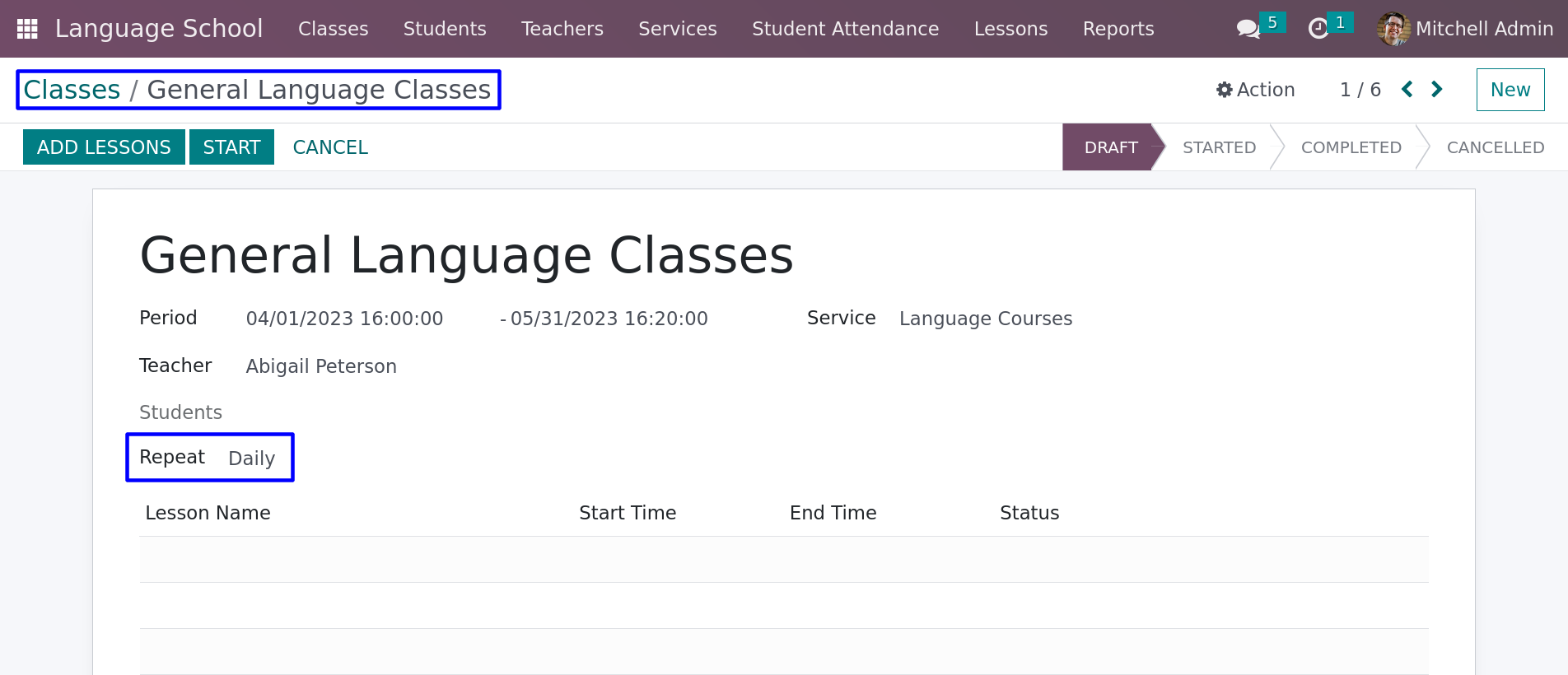
Task: Open the Student Attendance menu
Action: click(x=845, y=29)
